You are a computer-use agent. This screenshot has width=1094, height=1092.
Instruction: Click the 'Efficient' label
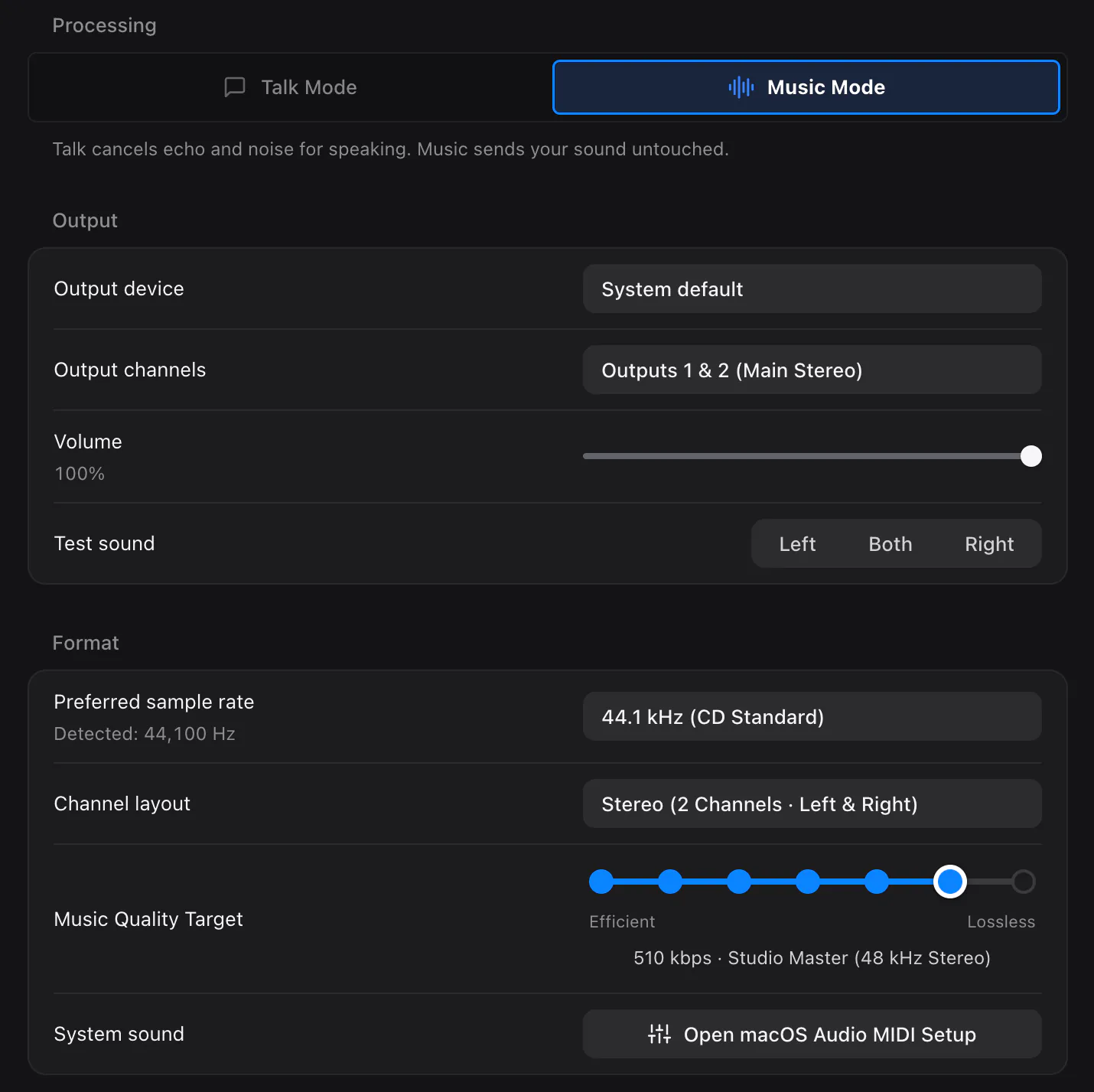(622, 922)
